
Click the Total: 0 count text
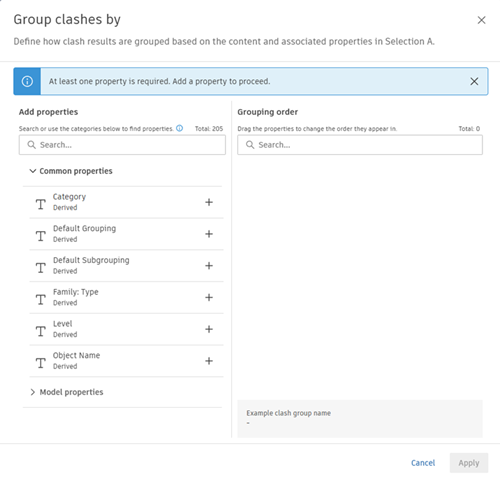[469, 129]
